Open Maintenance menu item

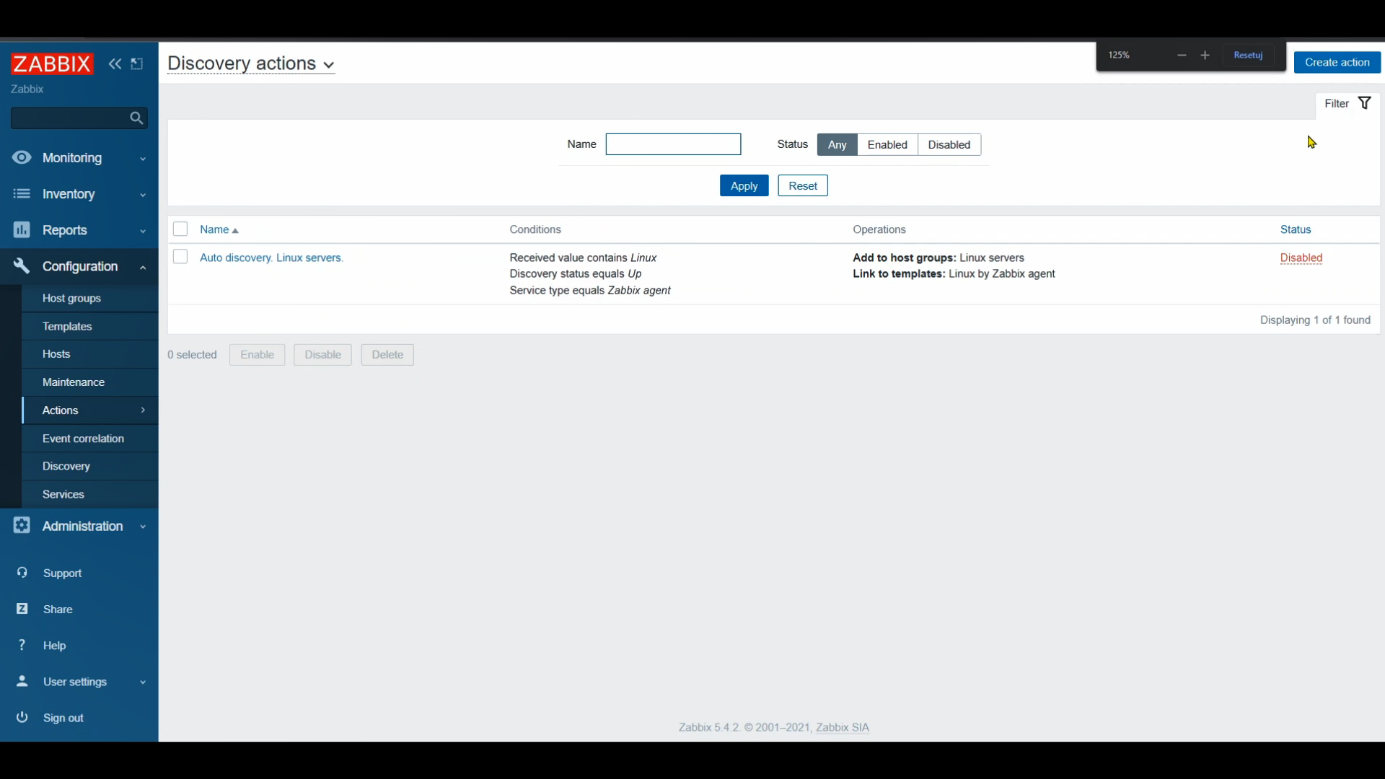click(90, 382)
